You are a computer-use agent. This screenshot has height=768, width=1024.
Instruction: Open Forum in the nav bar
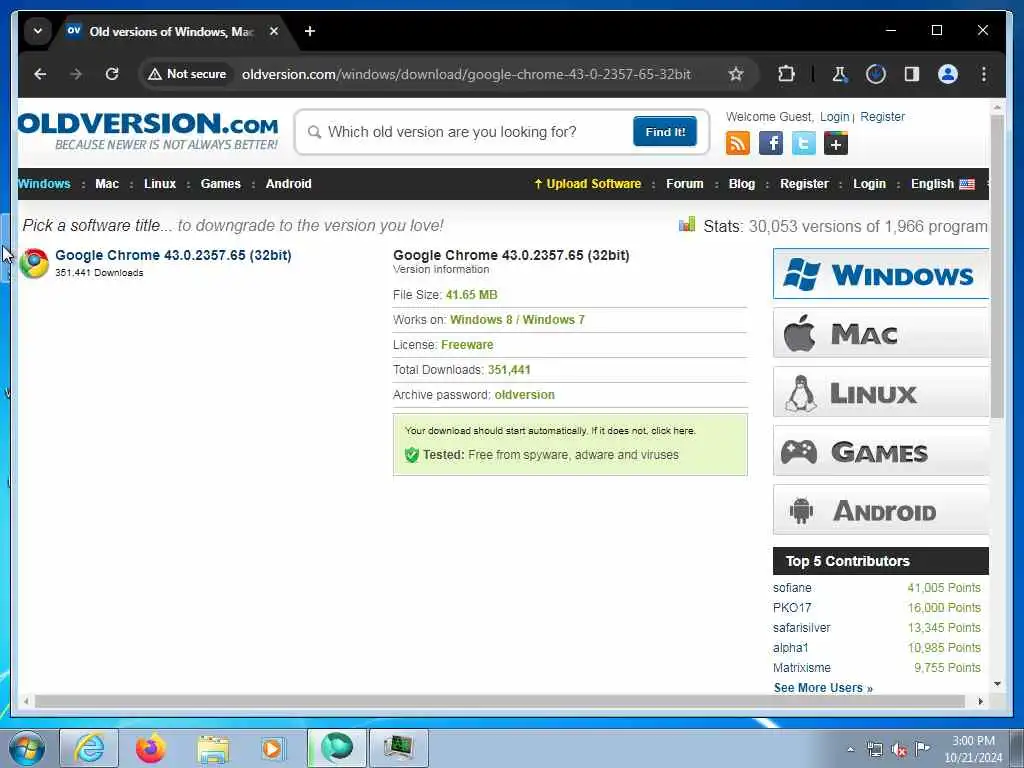point(684,184)
